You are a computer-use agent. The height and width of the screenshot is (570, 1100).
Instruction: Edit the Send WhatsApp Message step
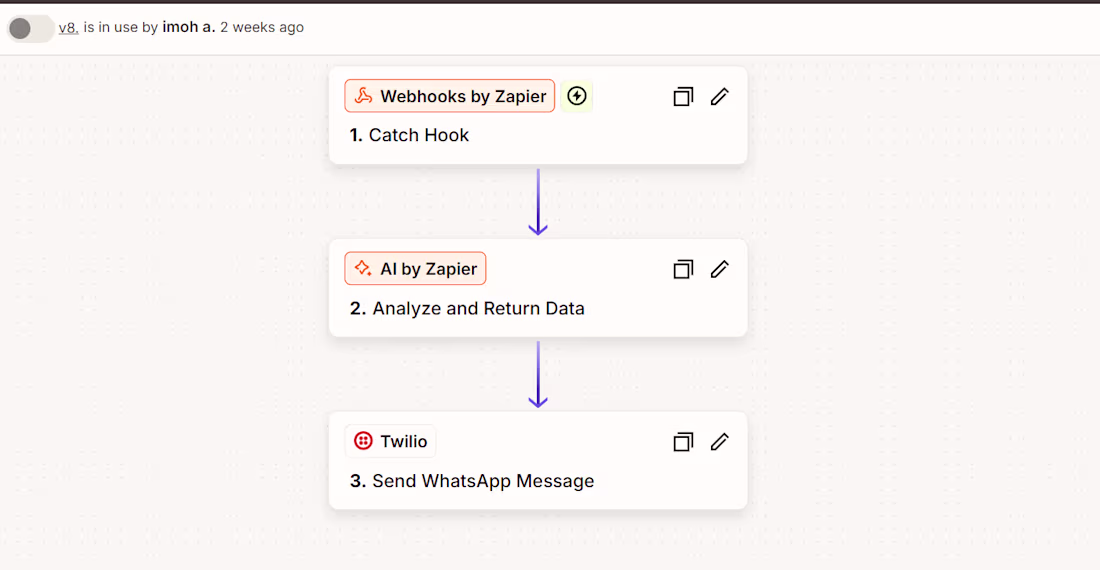tap(719, 442)
